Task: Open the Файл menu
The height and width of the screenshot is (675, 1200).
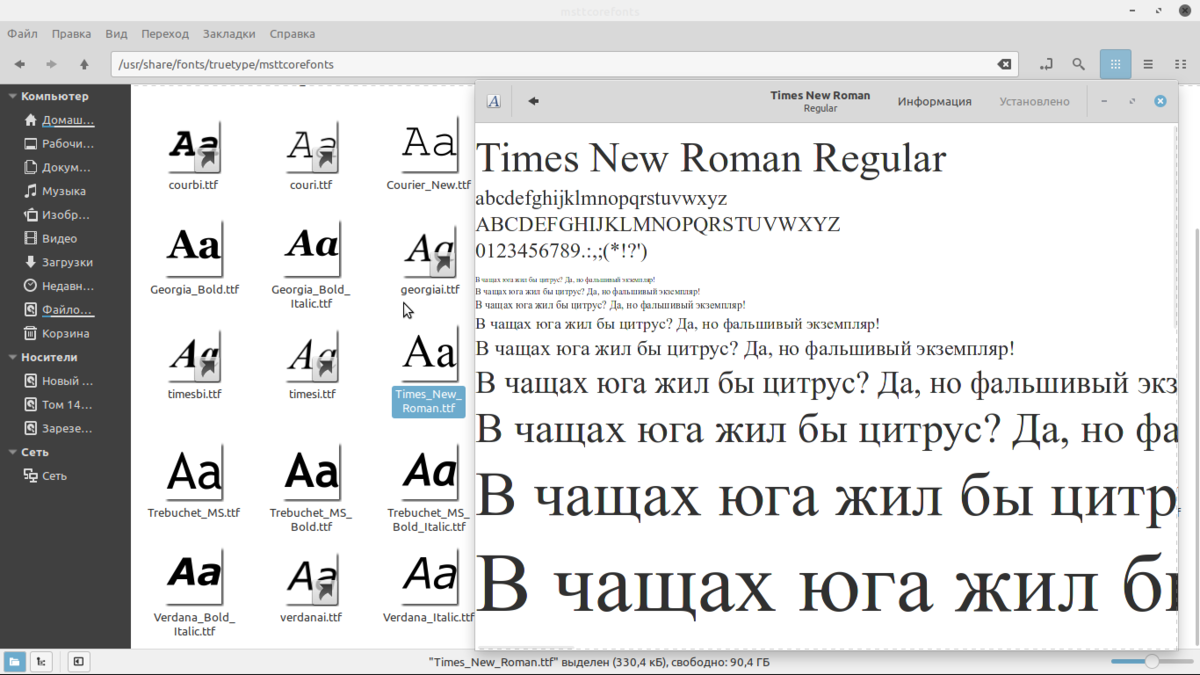Action: [x=22, y=34]
